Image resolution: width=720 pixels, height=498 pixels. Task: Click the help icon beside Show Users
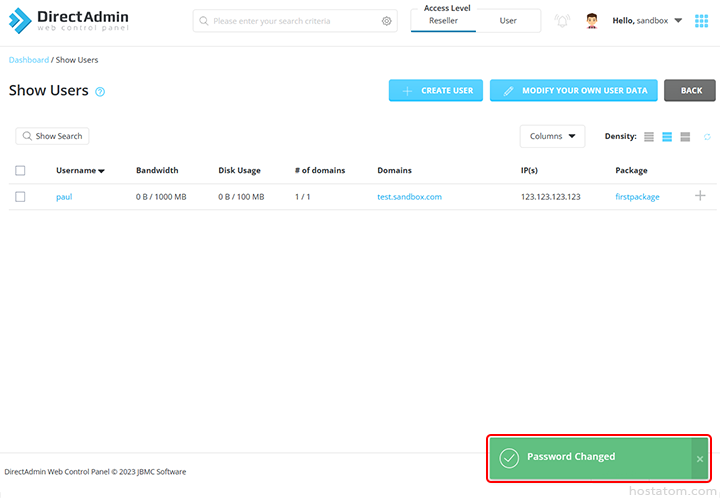[x=100, y=92]
